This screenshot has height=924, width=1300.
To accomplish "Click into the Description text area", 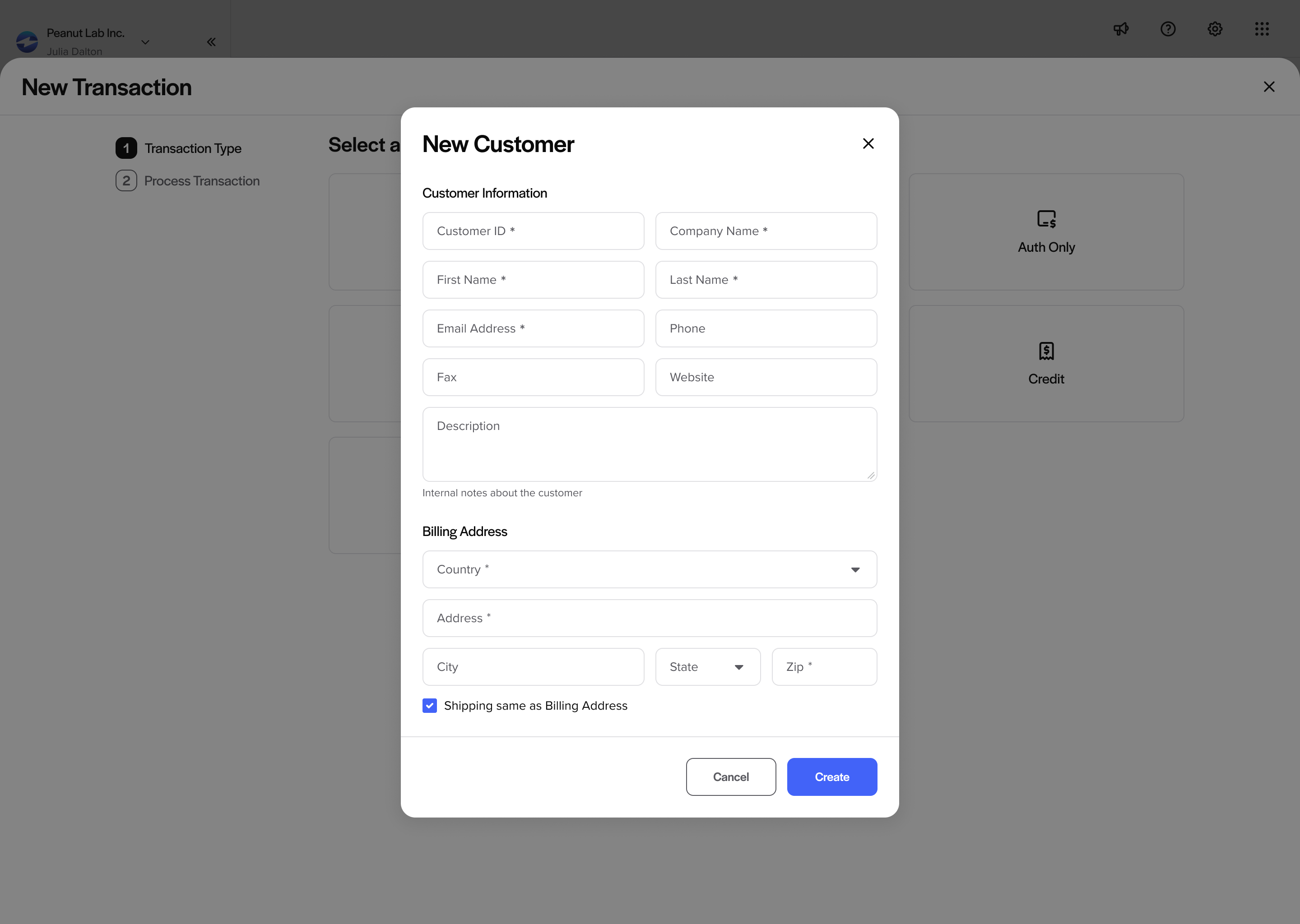I will [x=650, y=444].
